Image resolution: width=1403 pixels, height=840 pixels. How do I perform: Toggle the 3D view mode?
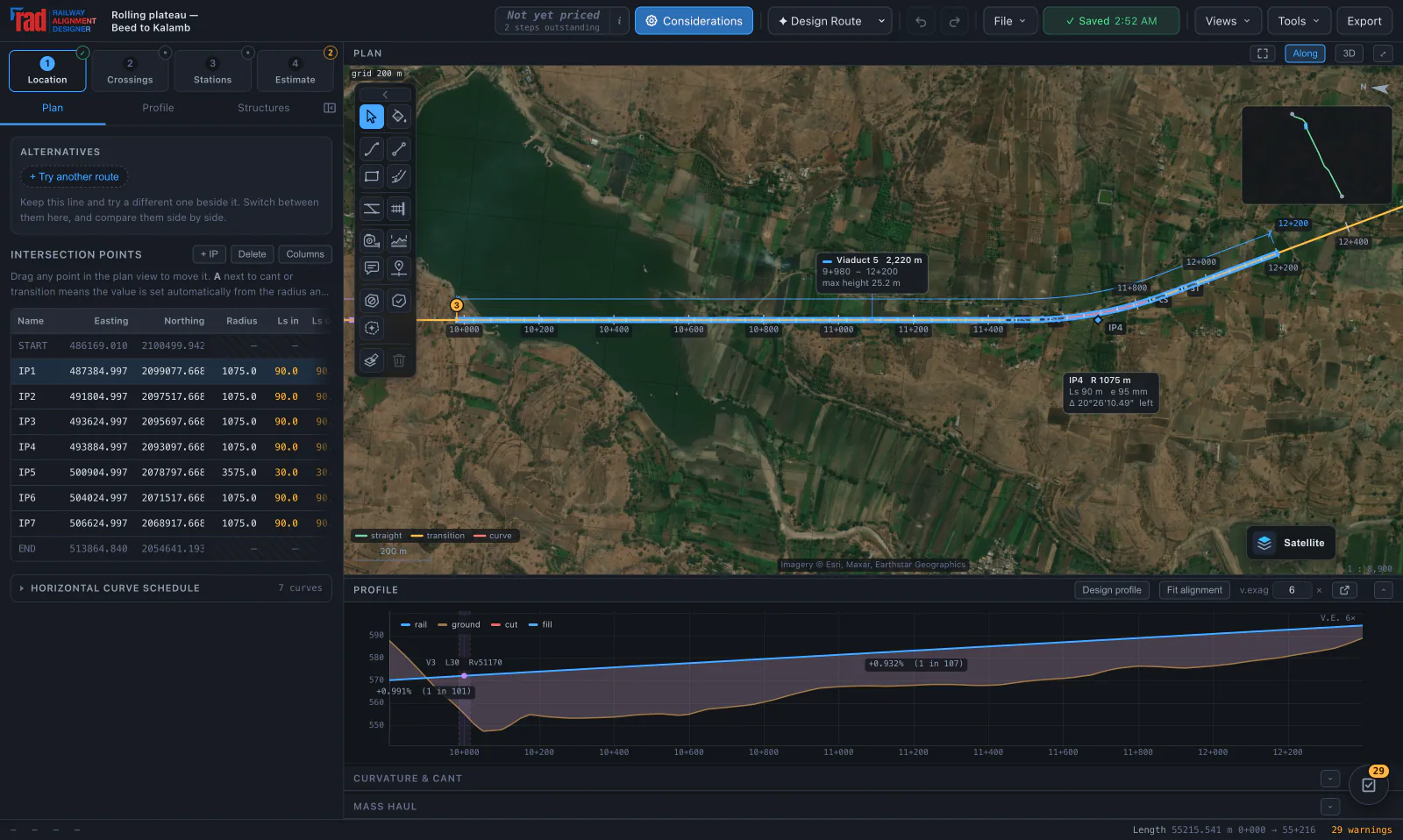[1349, 53]
